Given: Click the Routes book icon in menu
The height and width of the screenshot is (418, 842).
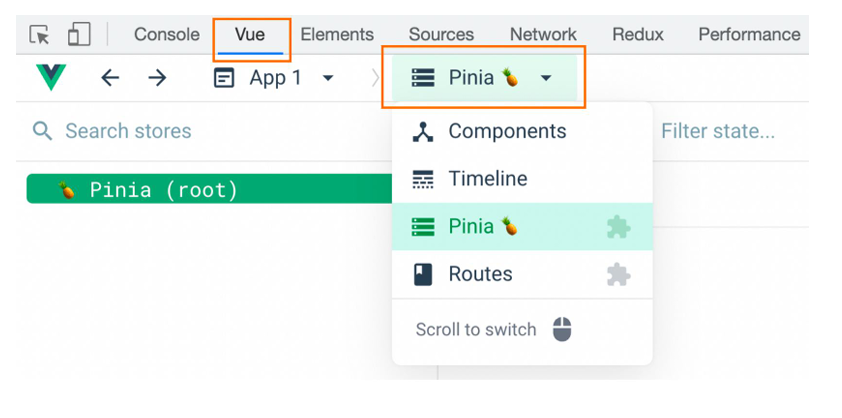Looking at the screenshot, I should [x=423, y=275].
